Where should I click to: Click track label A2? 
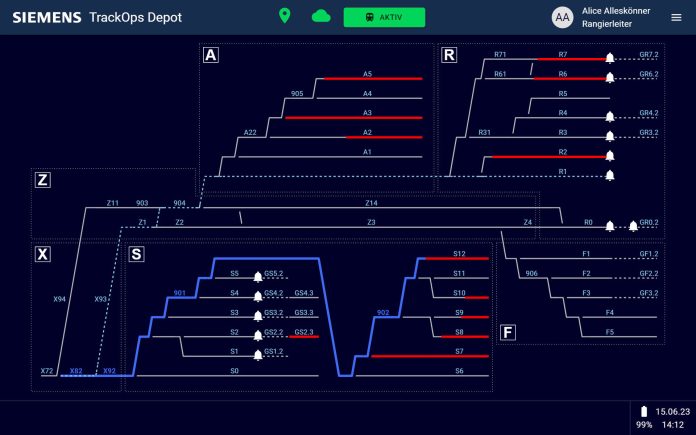[x=367, y=132]
